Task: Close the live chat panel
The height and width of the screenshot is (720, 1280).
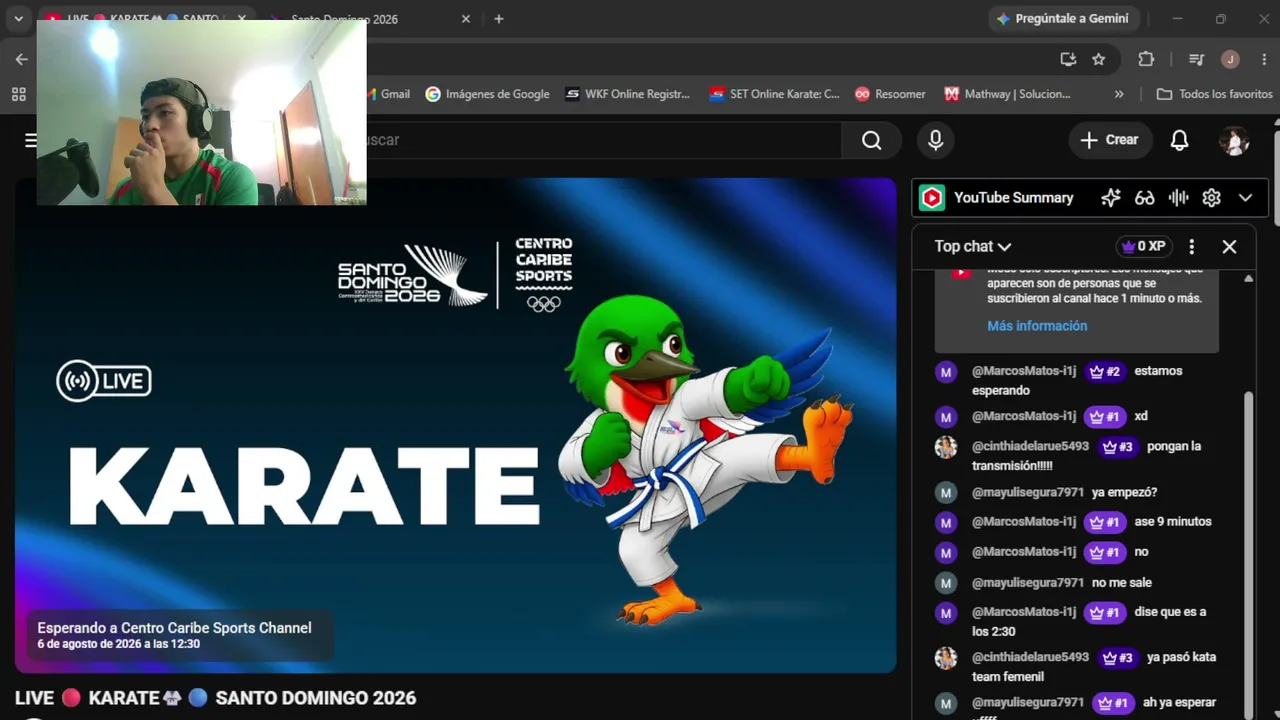Action: [x=1229, y=246]
